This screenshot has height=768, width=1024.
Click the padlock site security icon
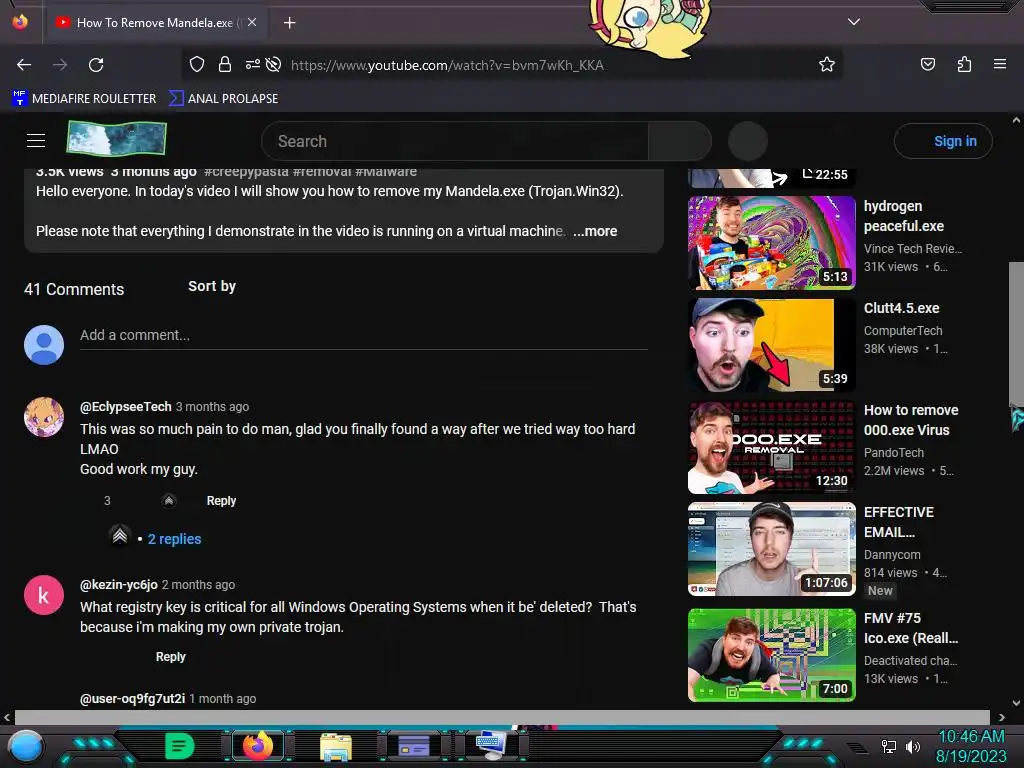pyautogui.click(x=225, y=64)
